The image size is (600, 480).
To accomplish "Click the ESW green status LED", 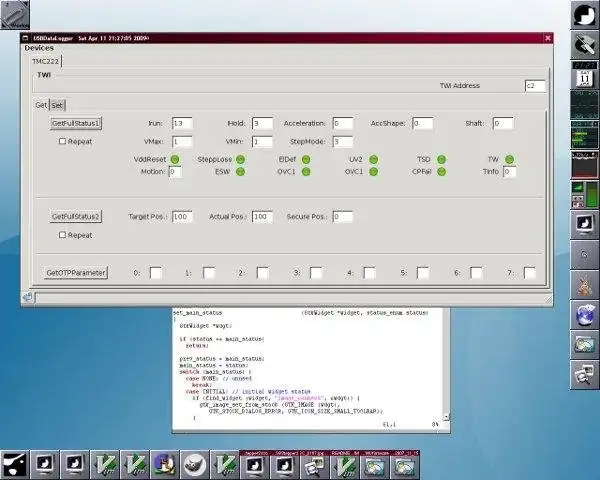I will point(240,171).
